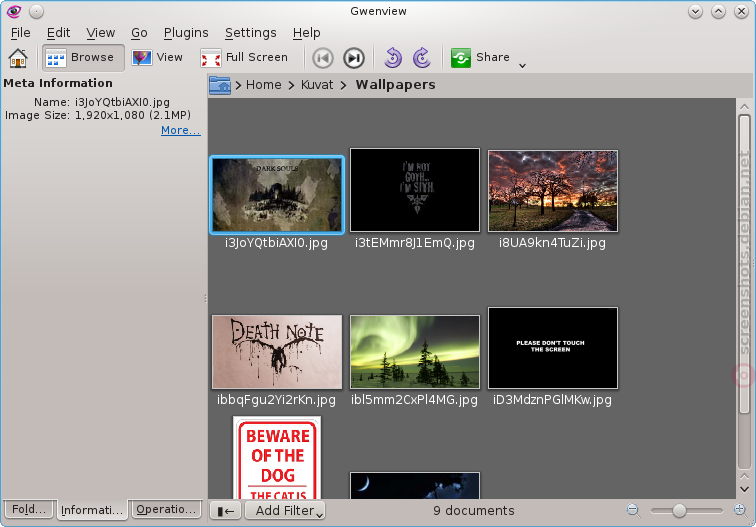Select thumbnail i3tEMmr8J1EmQ.jpg
The width and height of the screenshot is (756, 527).
[415, 190]
